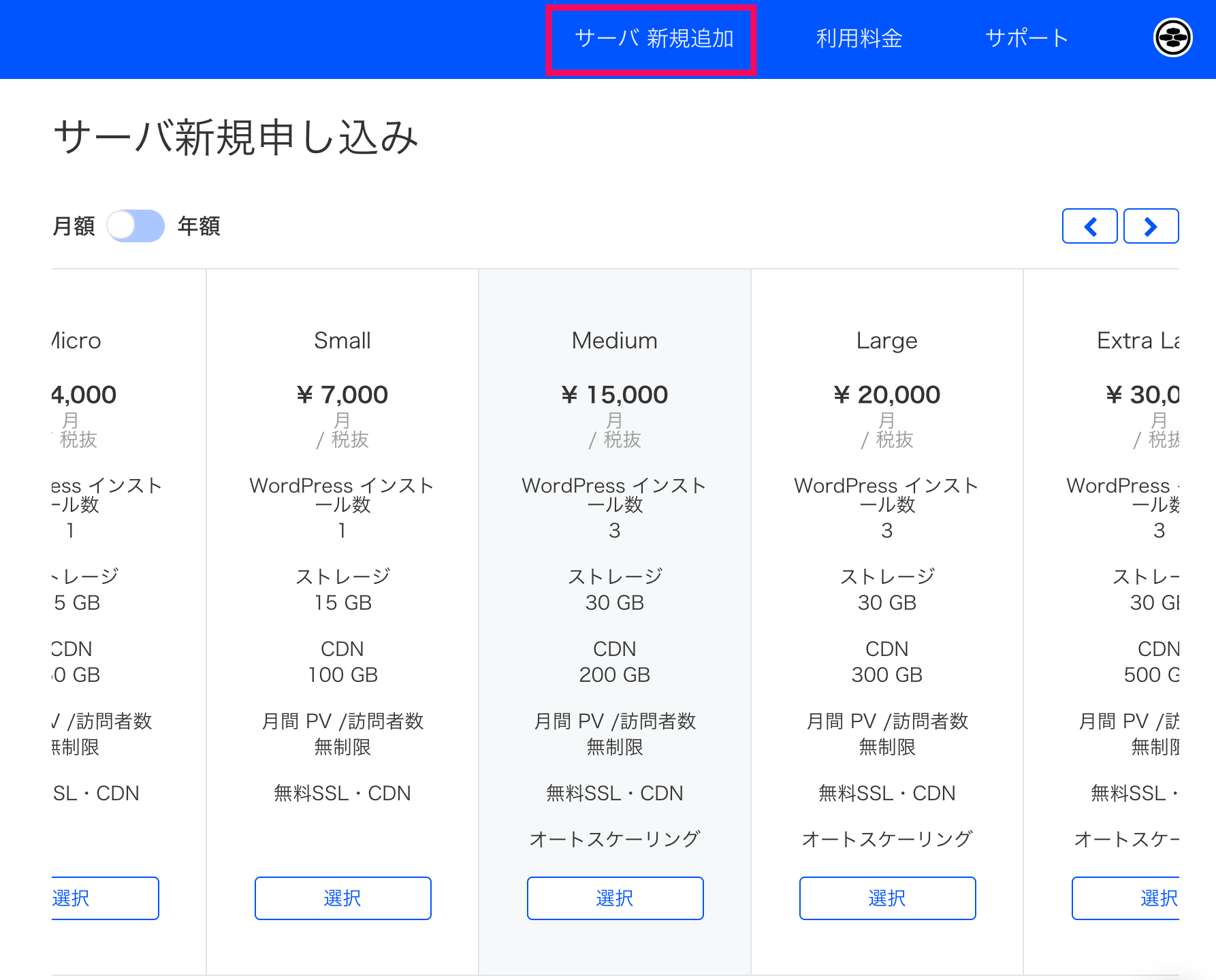Click オートスケーリング in the Medium plan

click(x=615, y=839)
